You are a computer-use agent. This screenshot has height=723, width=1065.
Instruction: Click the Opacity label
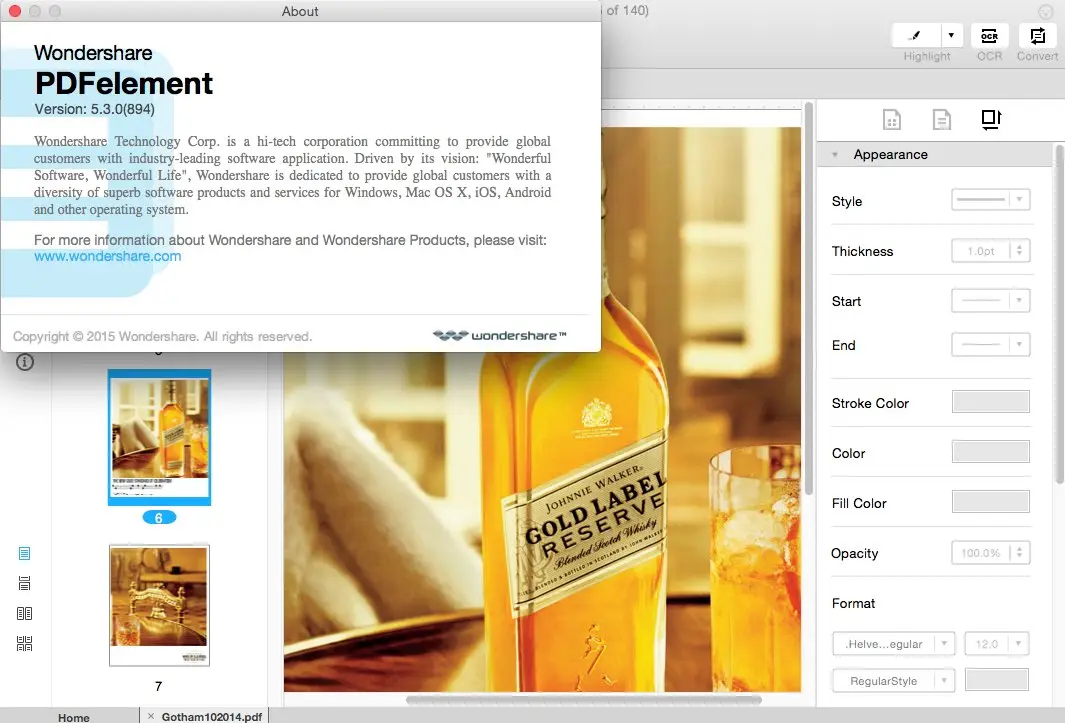click(x=854, y=553)
